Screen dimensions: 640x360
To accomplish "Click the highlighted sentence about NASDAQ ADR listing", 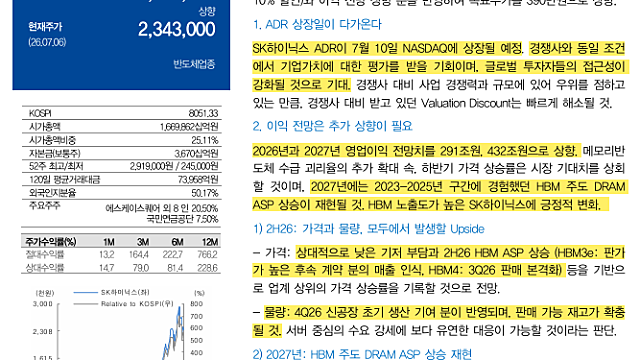I will (387, 49).
